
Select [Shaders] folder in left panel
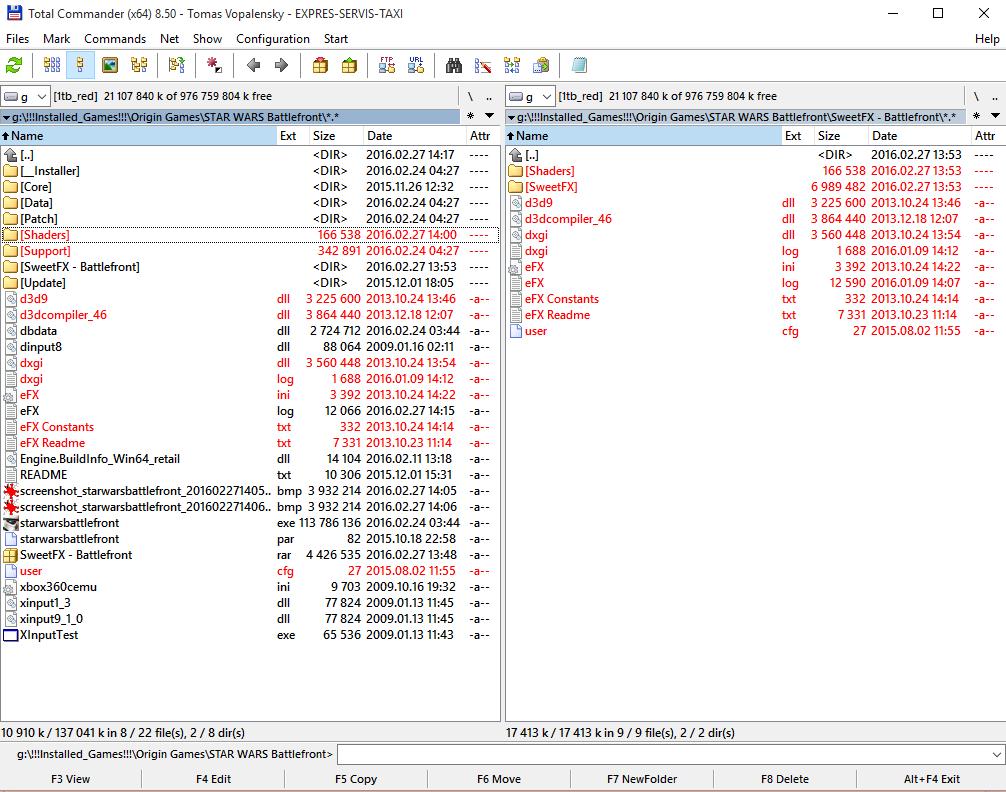250,235
